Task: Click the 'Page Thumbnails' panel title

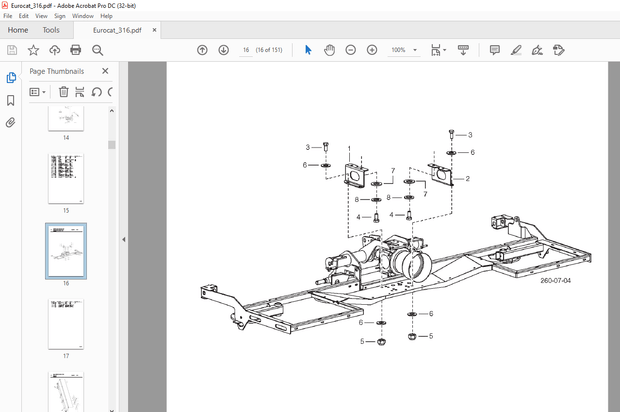Action: 57,71
